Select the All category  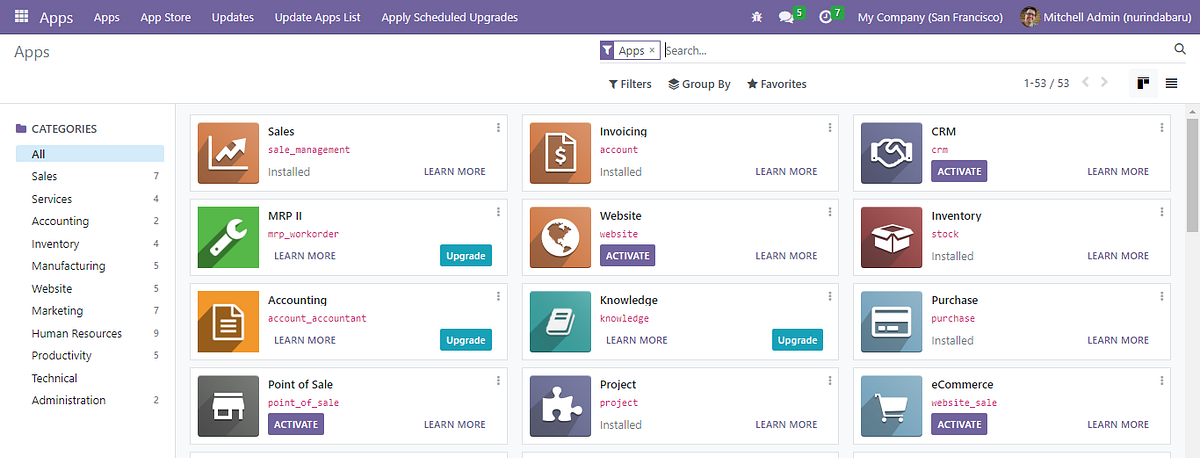pyautogui.click(x=90, y=154)
